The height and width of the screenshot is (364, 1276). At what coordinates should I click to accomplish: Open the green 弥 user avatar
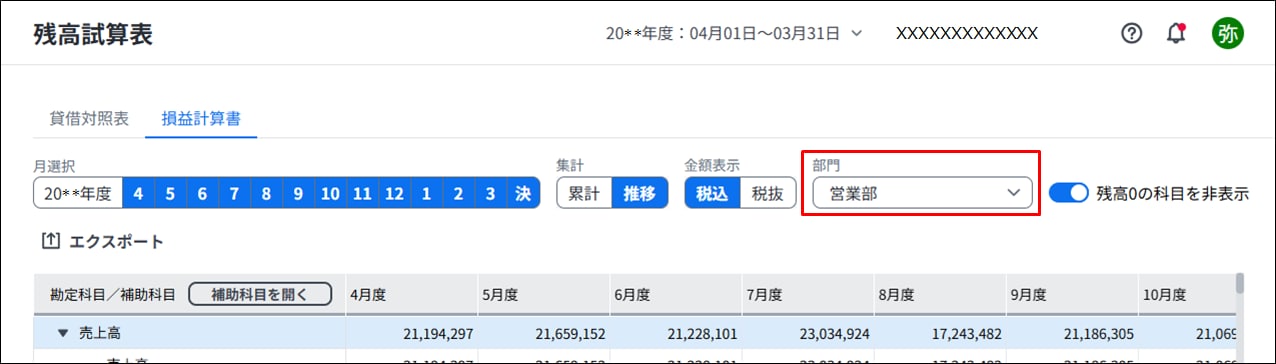tap(1227, 33)
